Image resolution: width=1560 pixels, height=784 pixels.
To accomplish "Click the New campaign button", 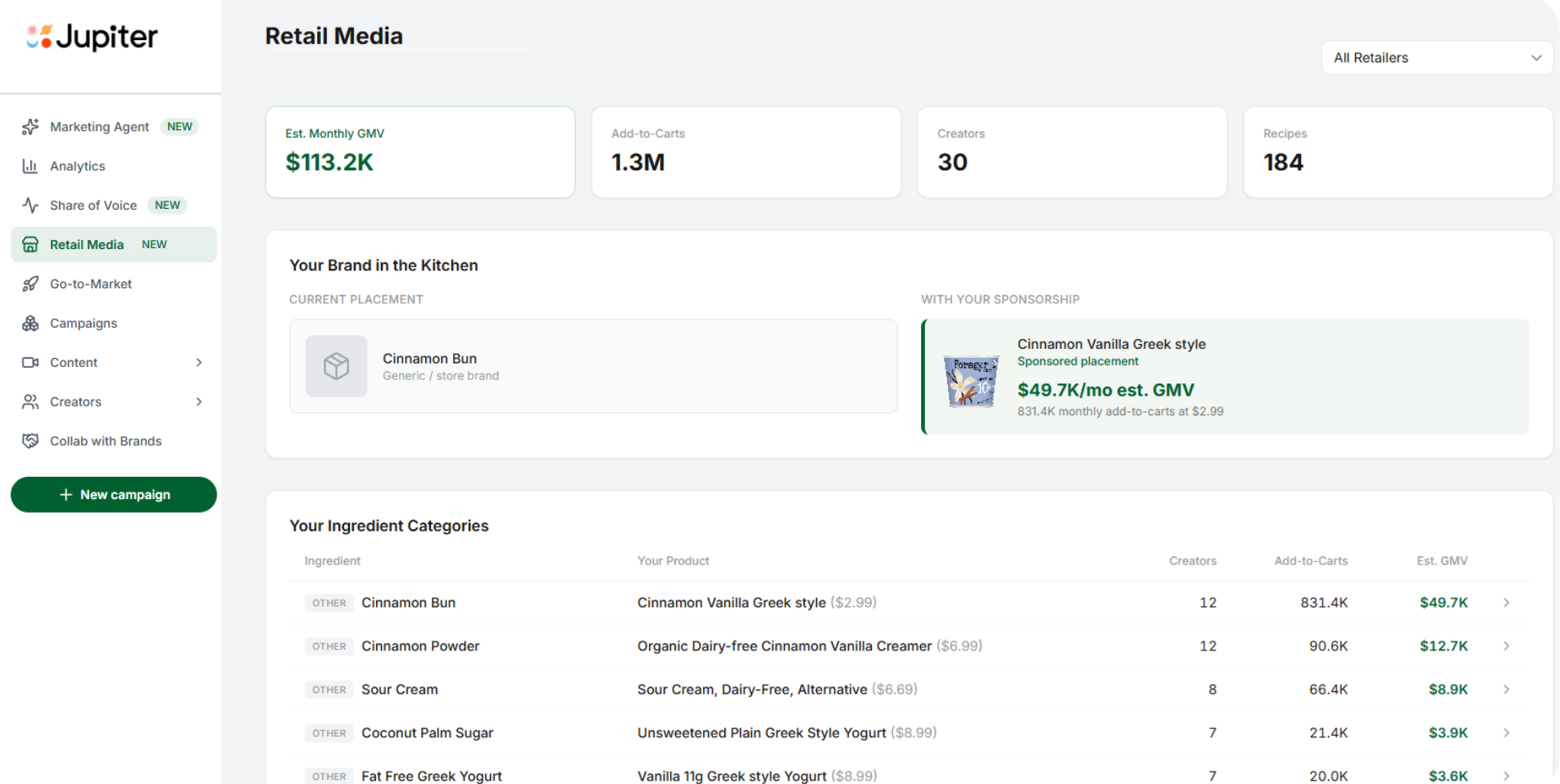I will (114, 495).
